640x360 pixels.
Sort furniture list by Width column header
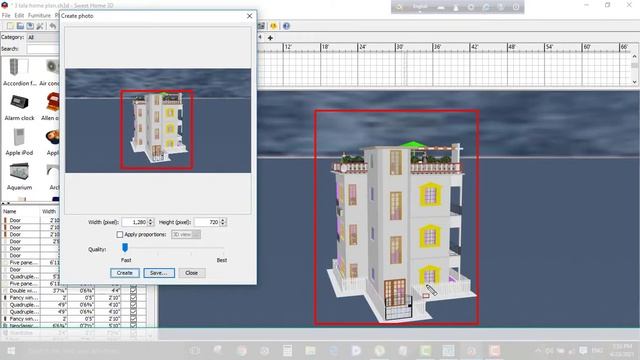[50, 211]
